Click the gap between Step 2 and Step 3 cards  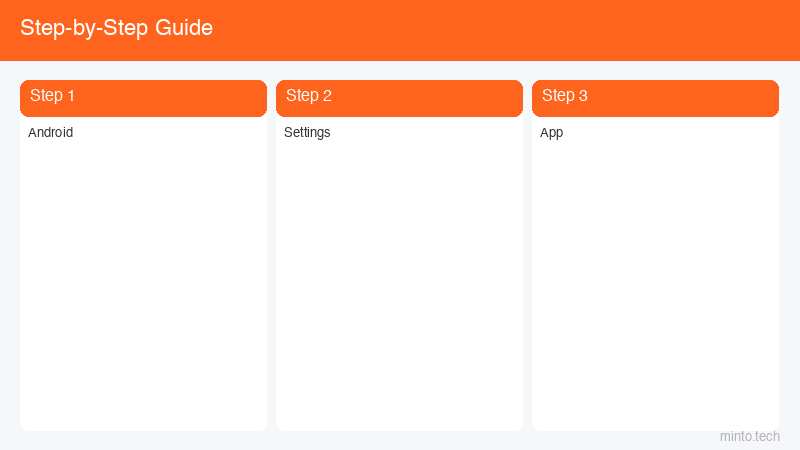coord(528,255)
